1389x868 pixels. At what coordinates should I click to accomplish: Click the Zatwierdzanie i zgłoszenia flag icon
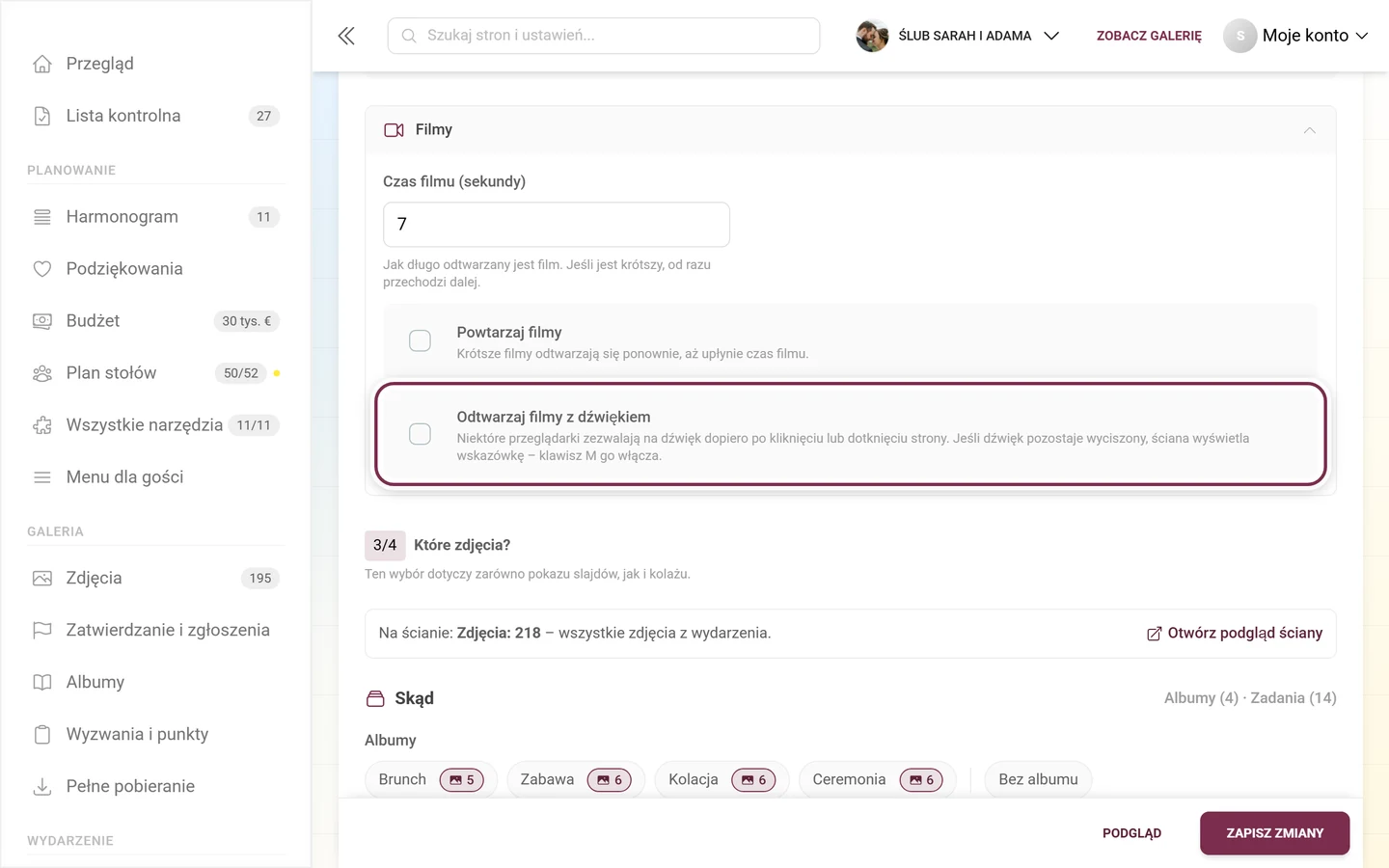[x=42, y=631]
